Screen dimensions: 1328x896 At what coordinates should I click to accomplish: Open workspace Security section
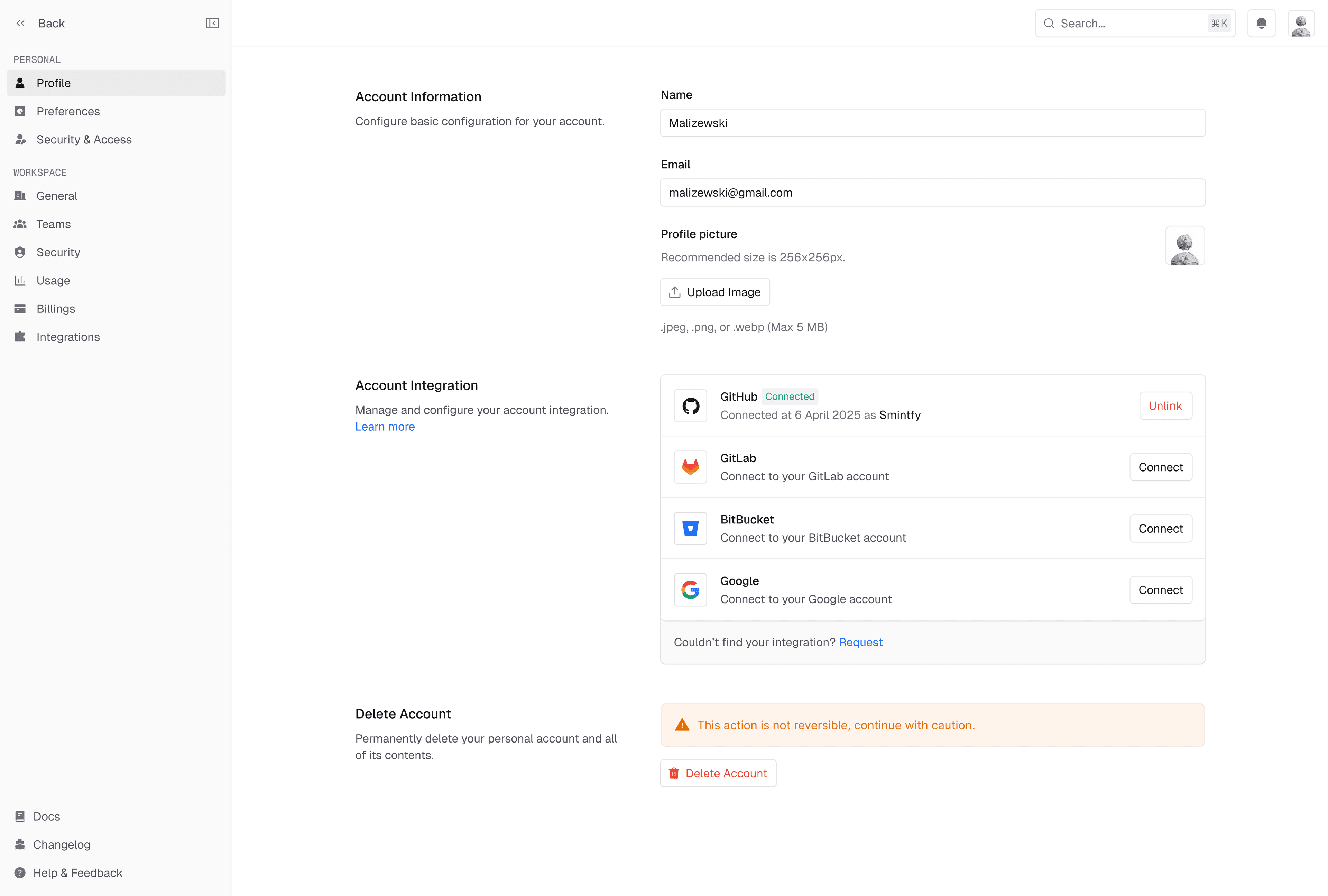[x=116, y=252]
